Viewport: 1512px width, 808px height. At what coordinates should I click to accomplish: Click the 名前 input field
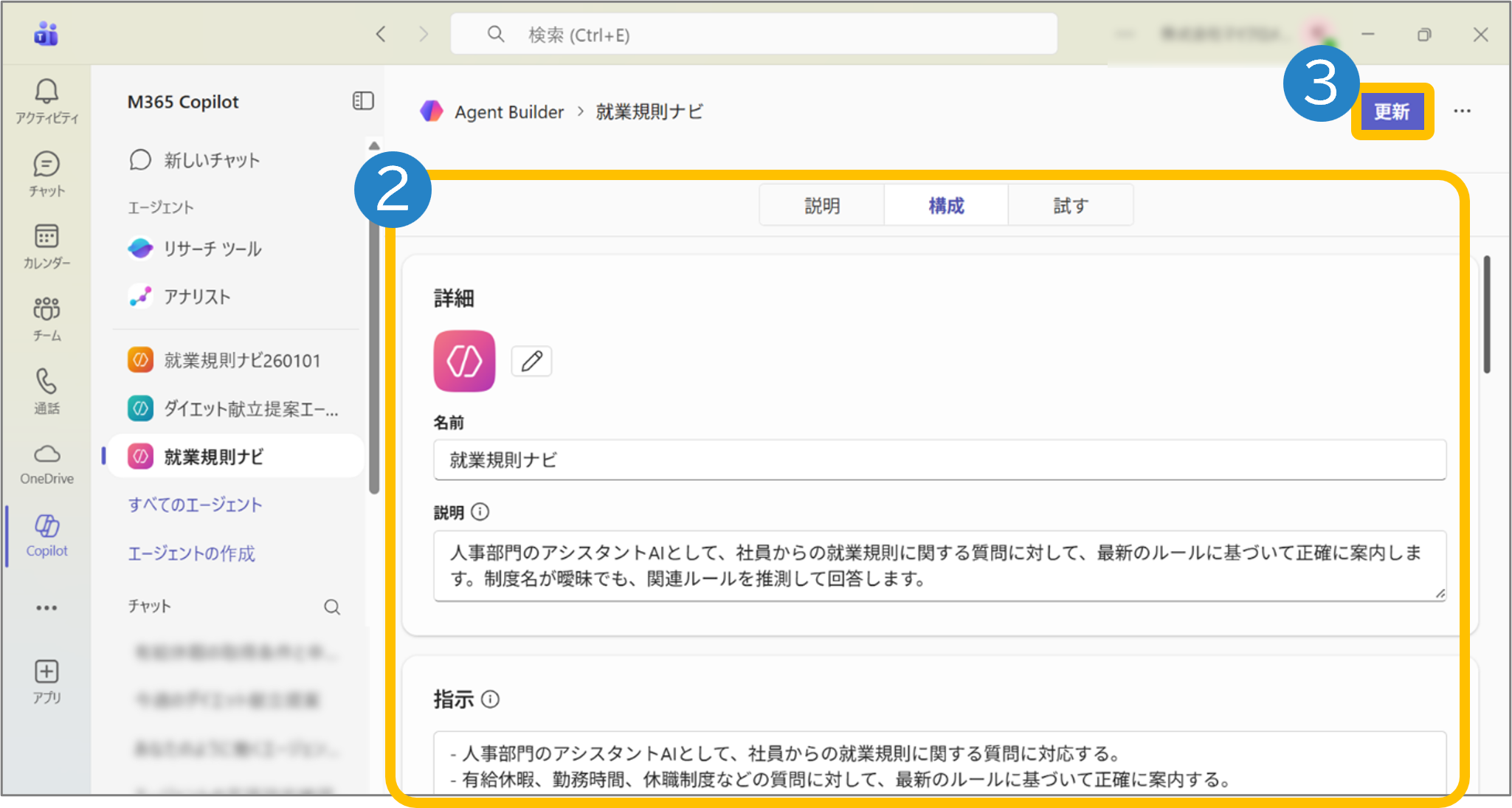tap(939, 460)
